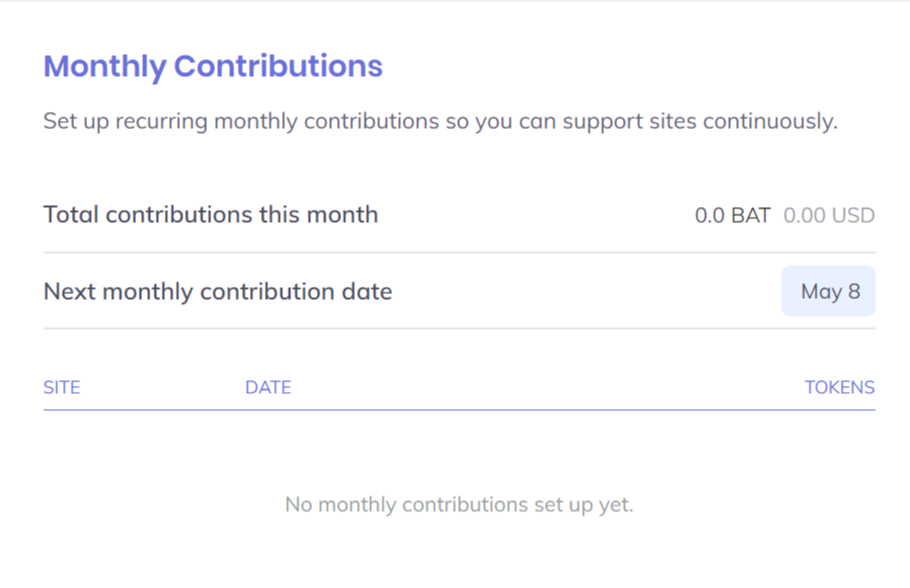Select the 0.00 USD amount

[828, 215]
